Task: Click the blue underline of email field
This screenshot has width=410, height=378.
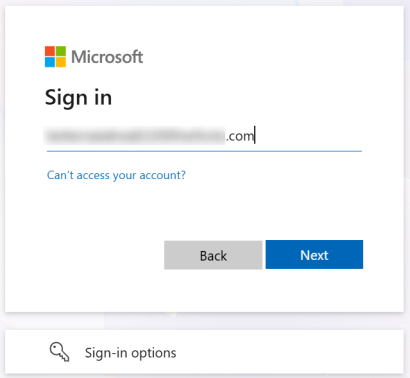Action: pos(204,151)
